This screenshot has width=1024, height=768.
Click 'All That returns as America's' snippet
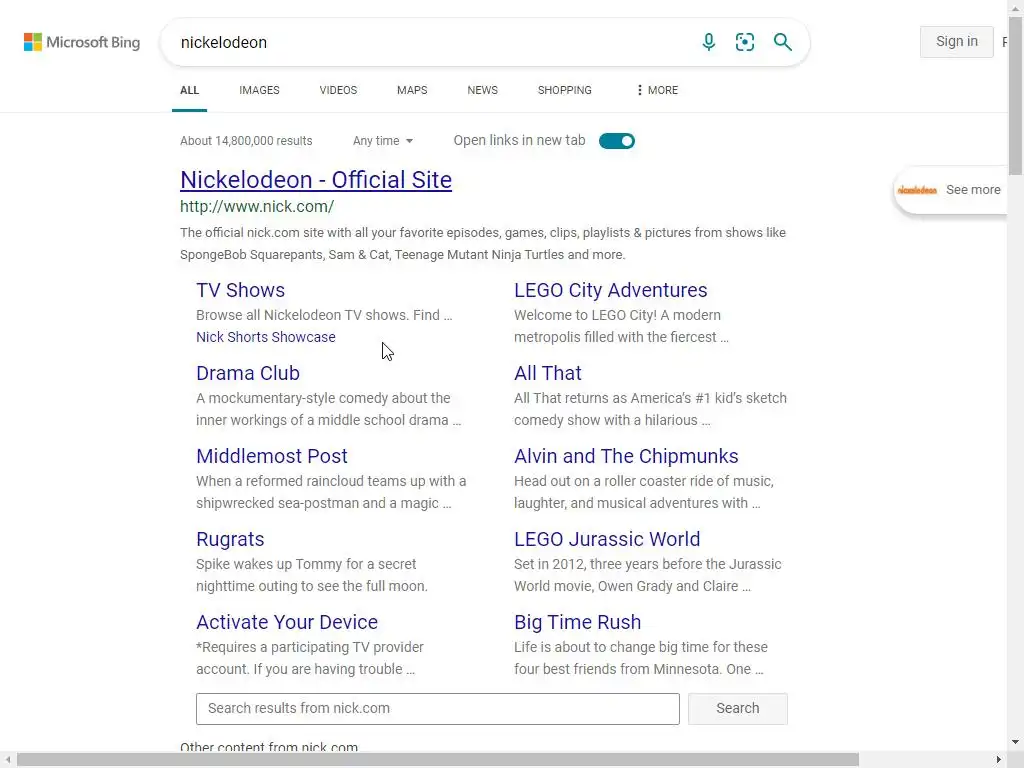650,409
